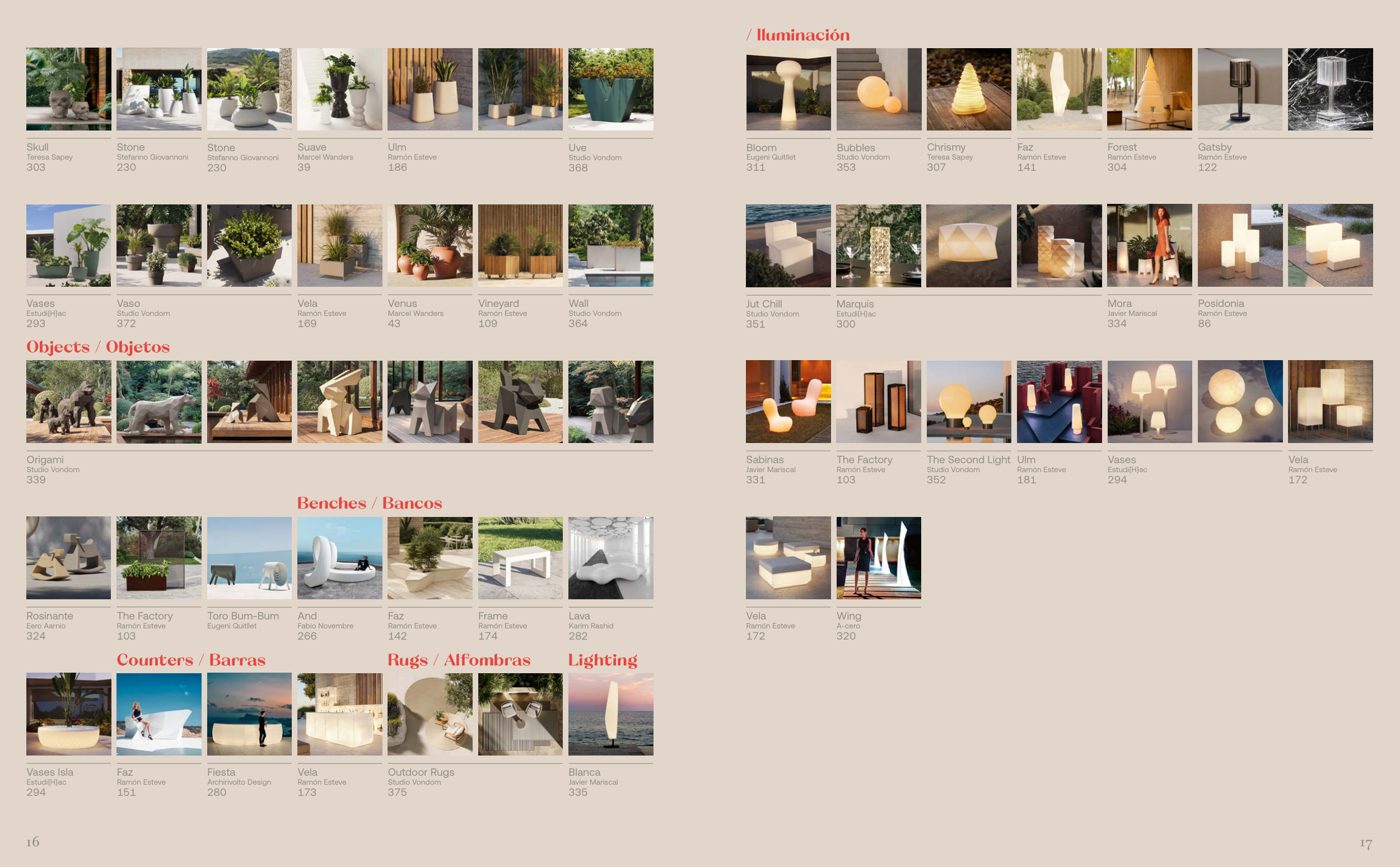Click the Vases Isla glowing planter image

[68, 714]
